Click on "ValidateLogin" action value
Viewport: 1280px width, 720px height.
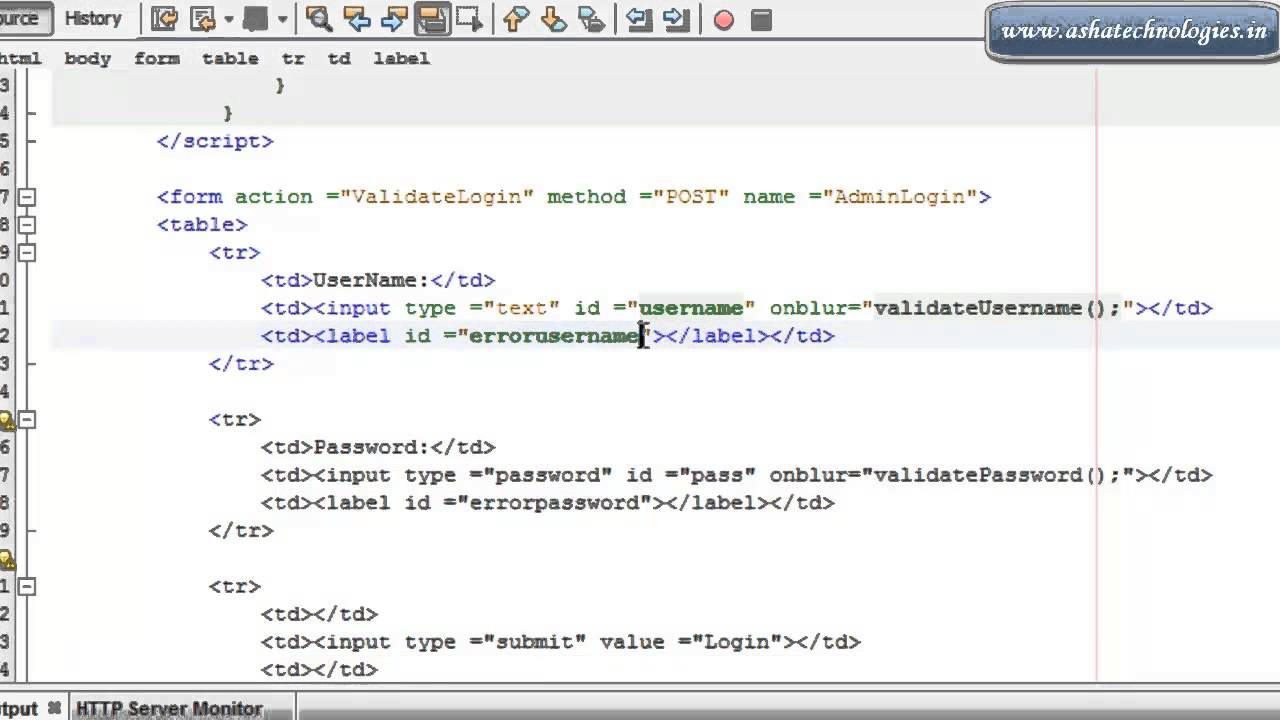[x=436, y=197]
